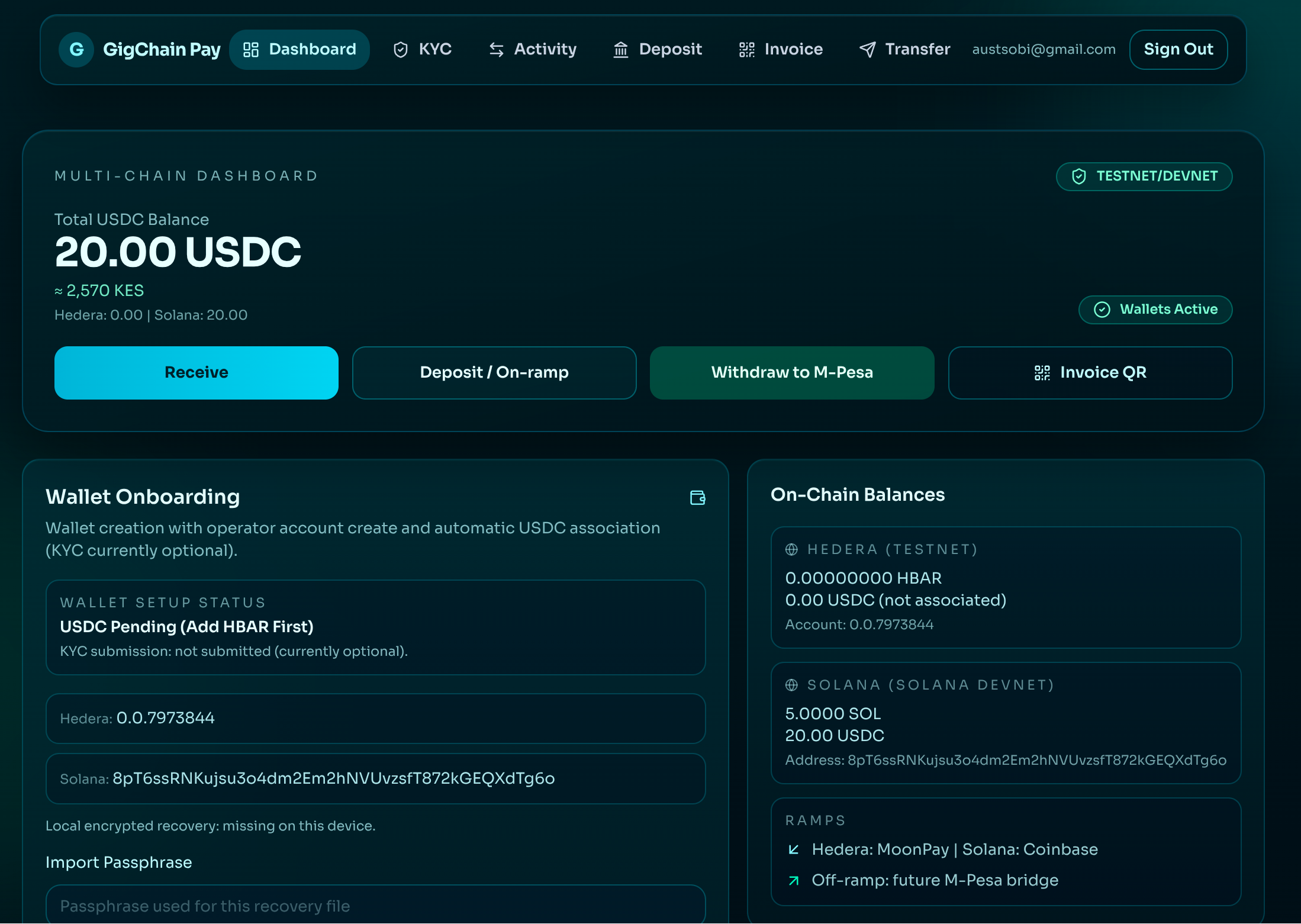
Task: Click the globe icon beside Solana Devnet
Action: tap(791, 685)
